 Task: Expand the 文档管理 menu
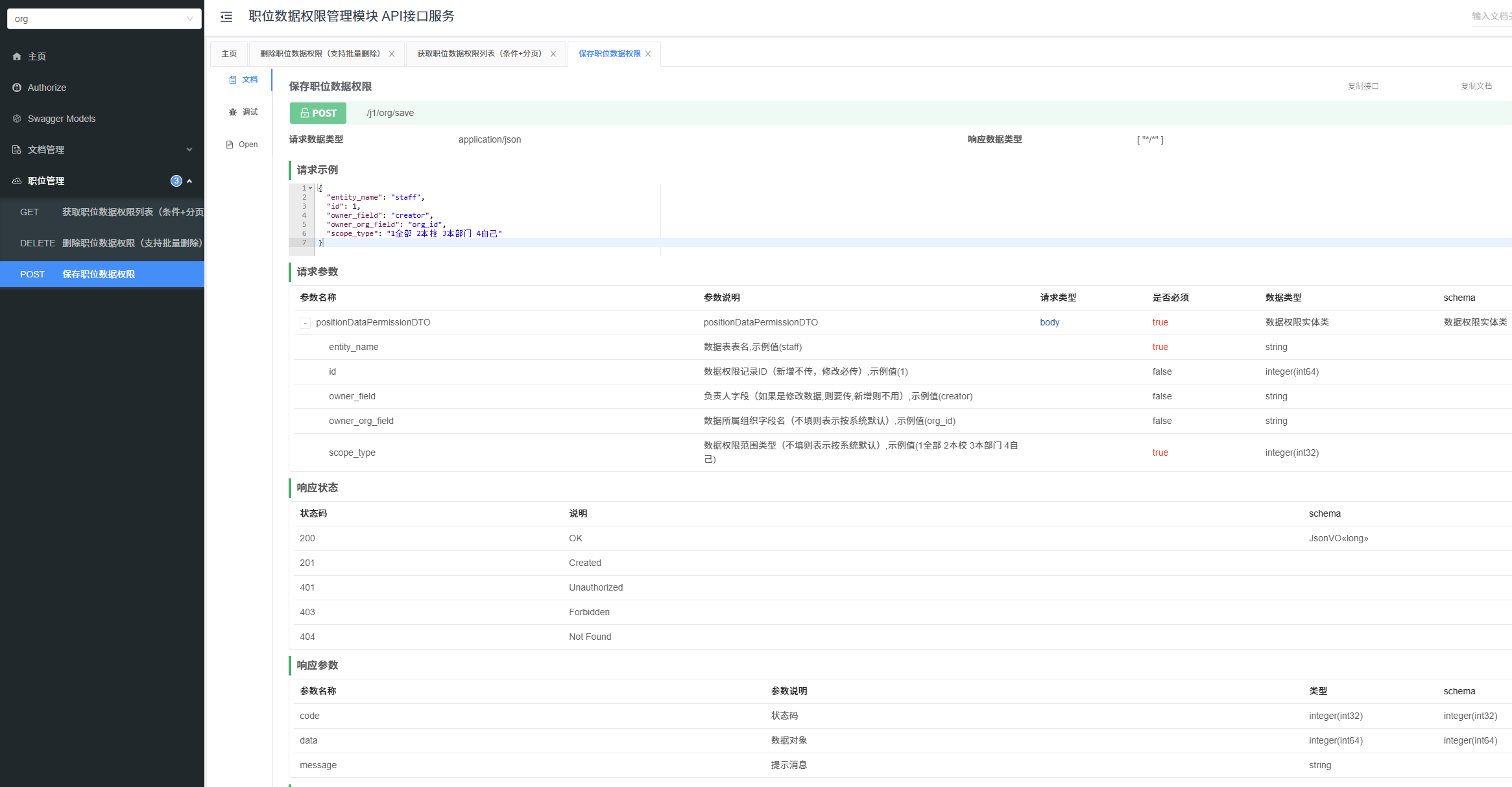(189, 150)
